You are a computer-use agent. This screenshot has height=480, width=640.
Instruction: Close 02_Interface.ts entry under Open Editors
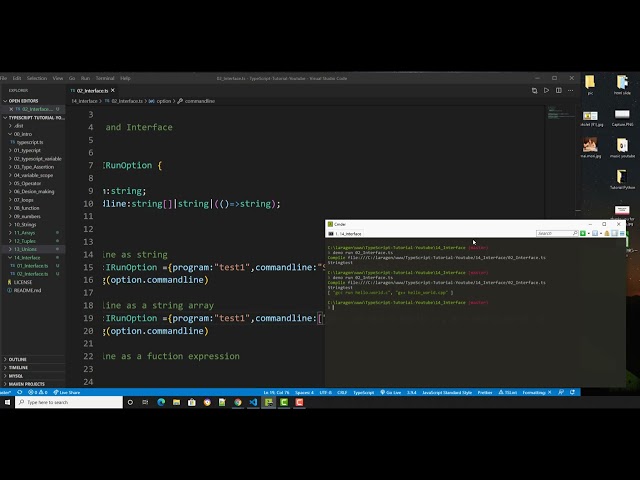(x=11, y=109)
